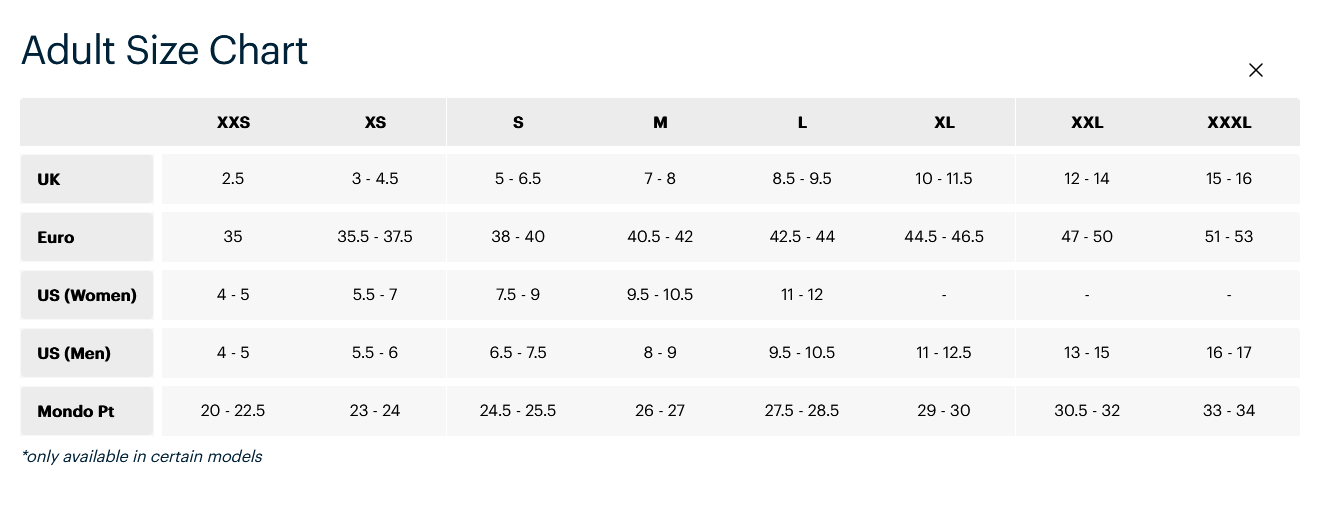
Task: Click UK size 7 - 8 cell
Action: coord(660,179)
